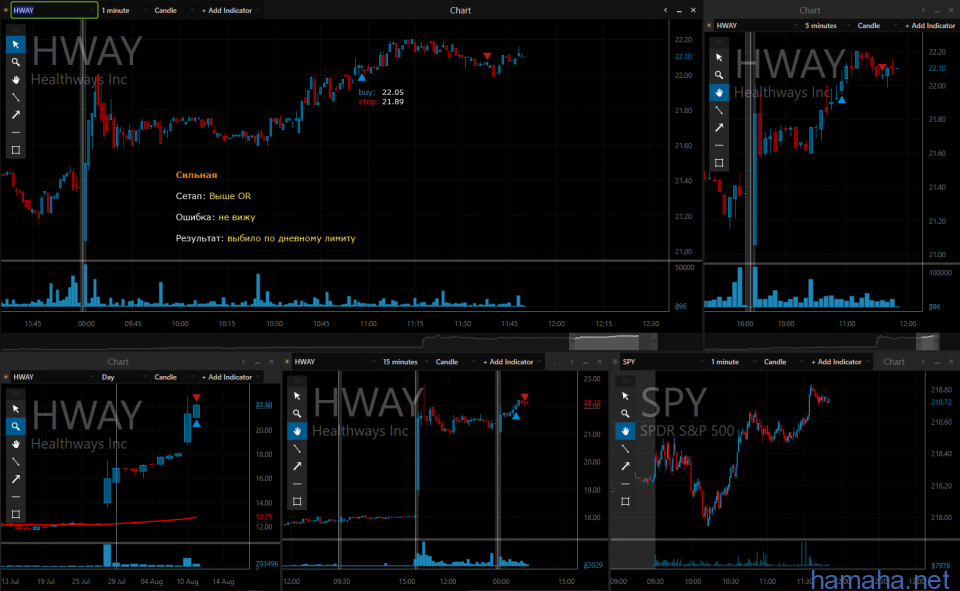Click the 'Сетап: Выше OR' note line
This screenshot has width=960, height=591.
tap(213, 196)
